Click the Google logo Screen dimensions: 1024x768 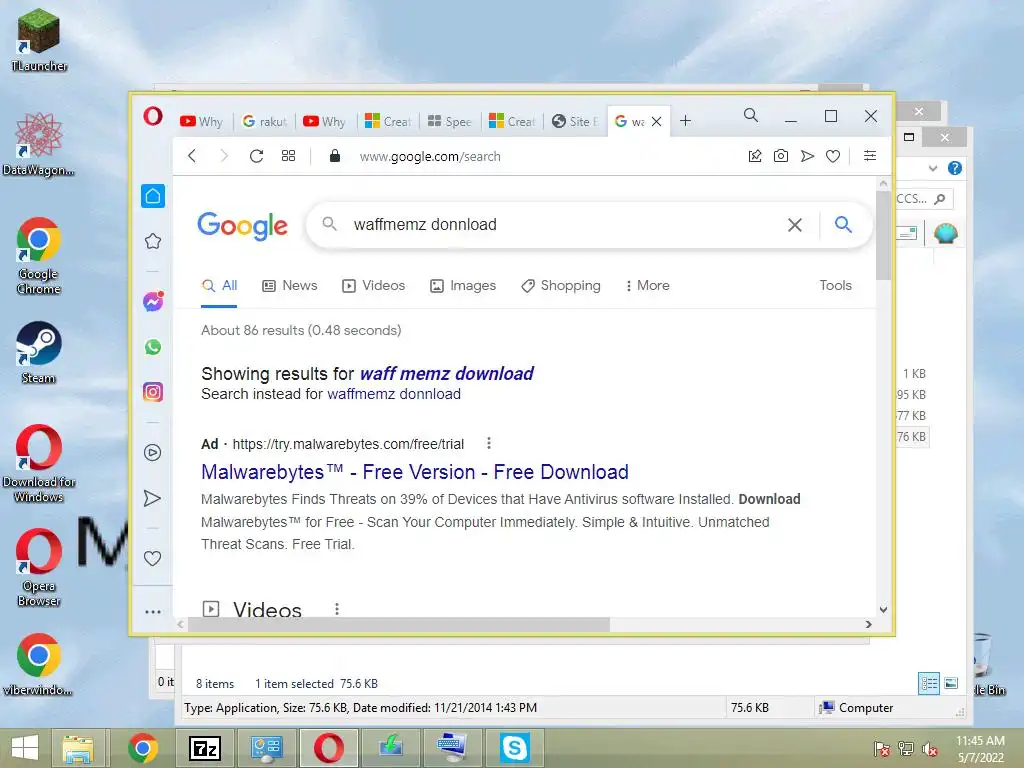pos(242,226)
